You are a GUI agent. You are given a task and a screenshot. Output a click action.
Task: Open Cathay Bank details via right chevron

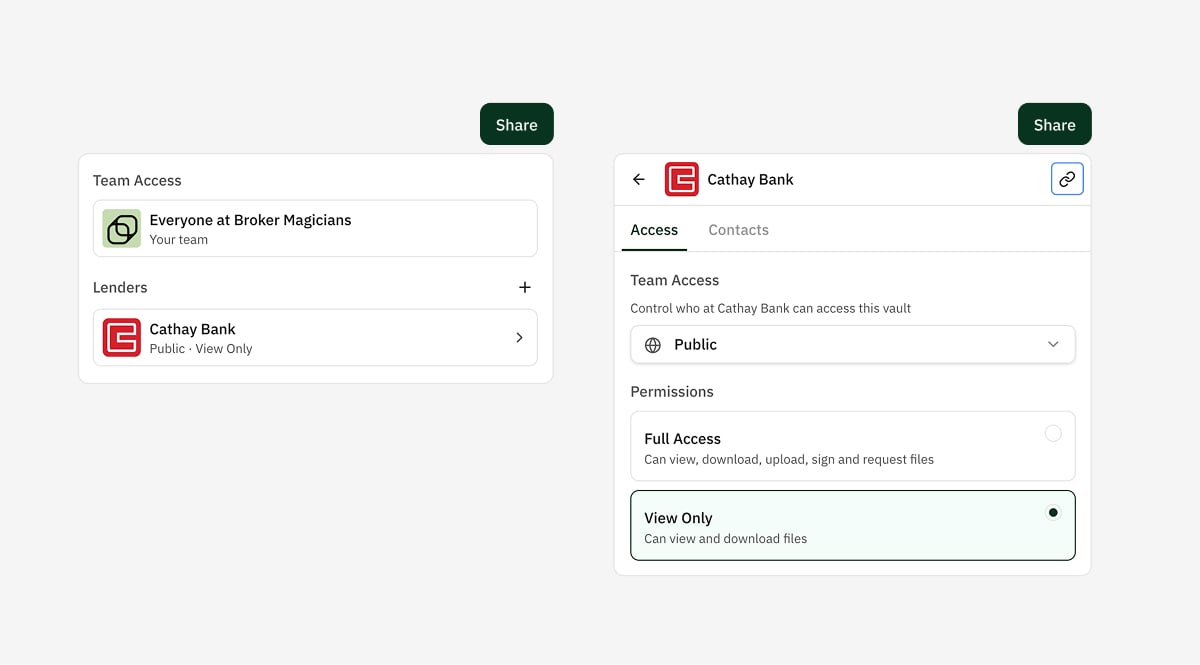point(519,338)
